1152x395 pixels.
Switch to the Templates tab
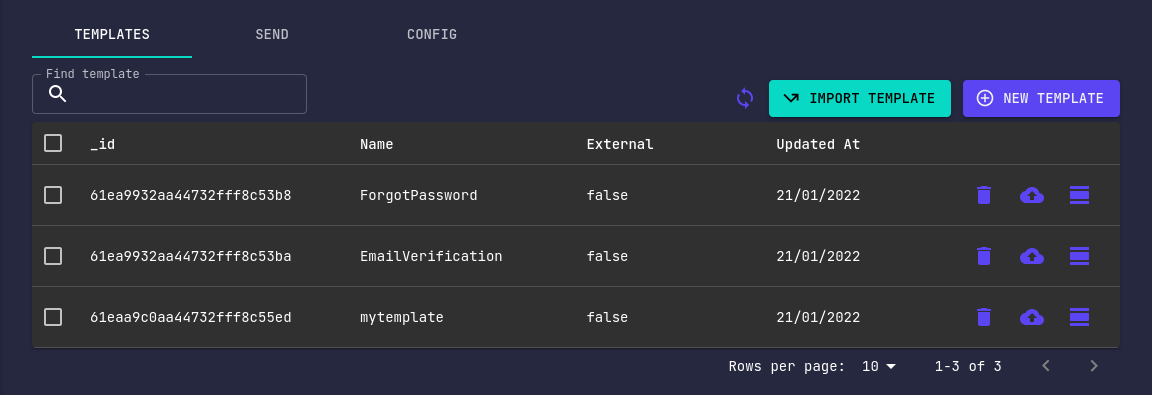coord(112,35)
